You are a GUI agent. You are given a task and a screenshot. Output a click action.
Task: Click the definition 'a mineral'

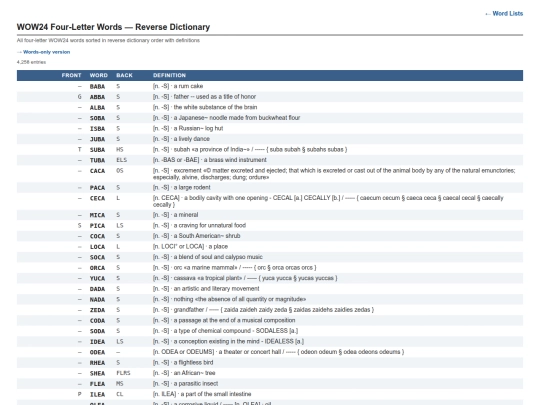186,215
